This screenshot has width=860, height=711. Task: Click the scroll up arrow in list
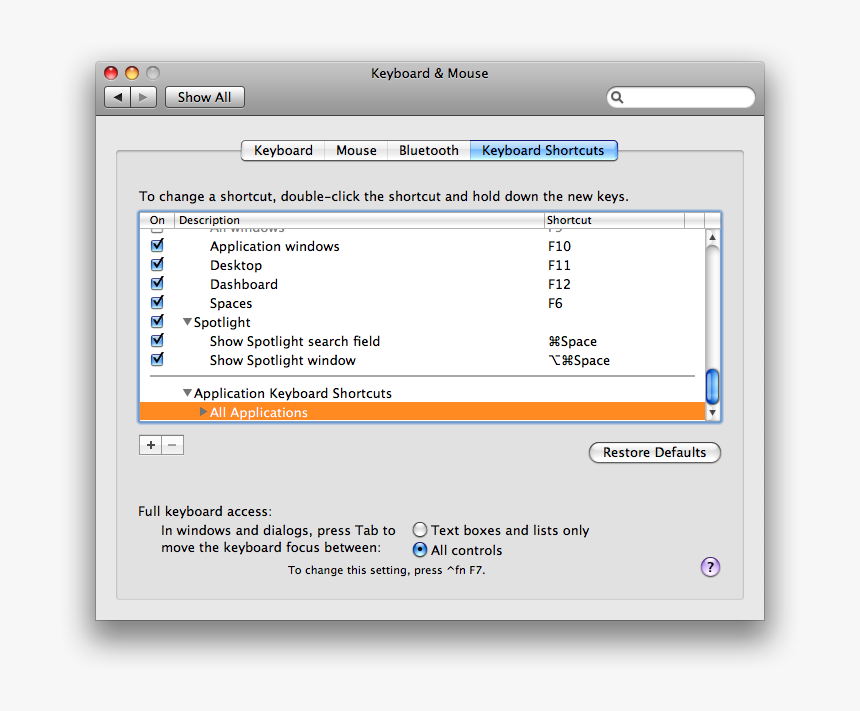point(712,238)
